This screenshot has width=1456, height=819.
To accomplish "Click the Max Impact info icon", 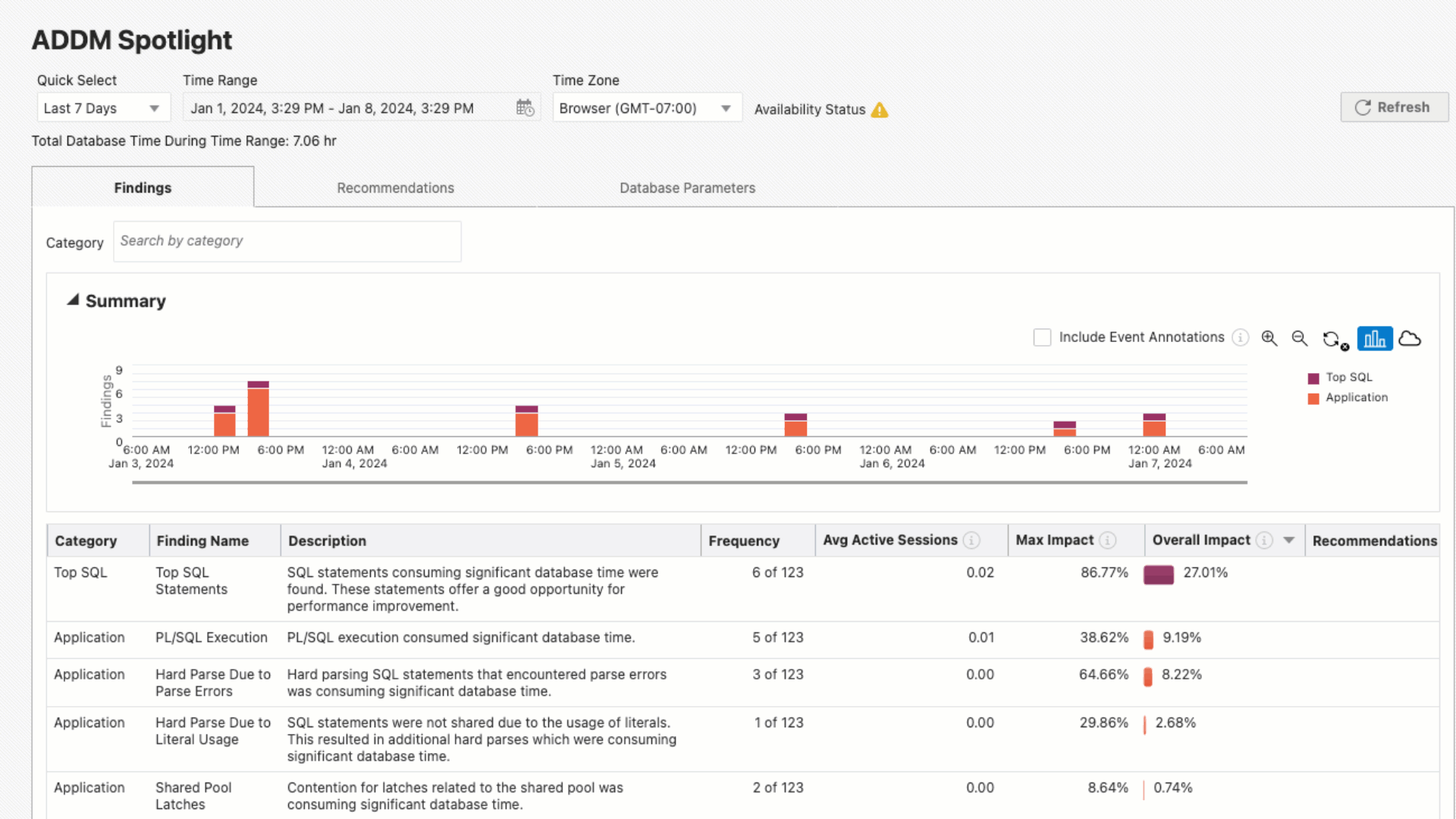I will [1108, 540].
